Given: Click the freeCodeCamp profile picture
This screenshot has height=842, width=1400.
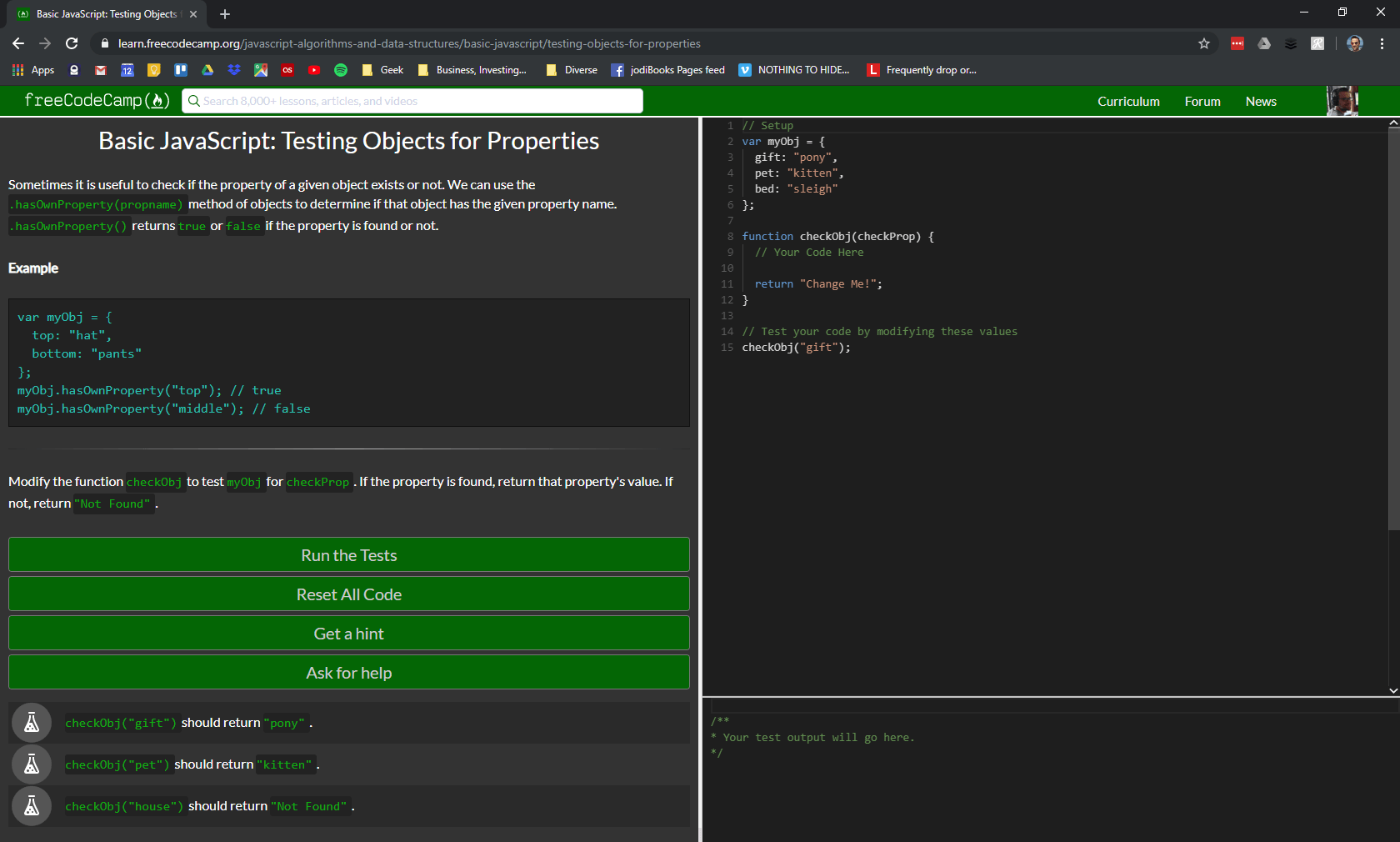Looking at the screenshot, I should (1342, 101).
